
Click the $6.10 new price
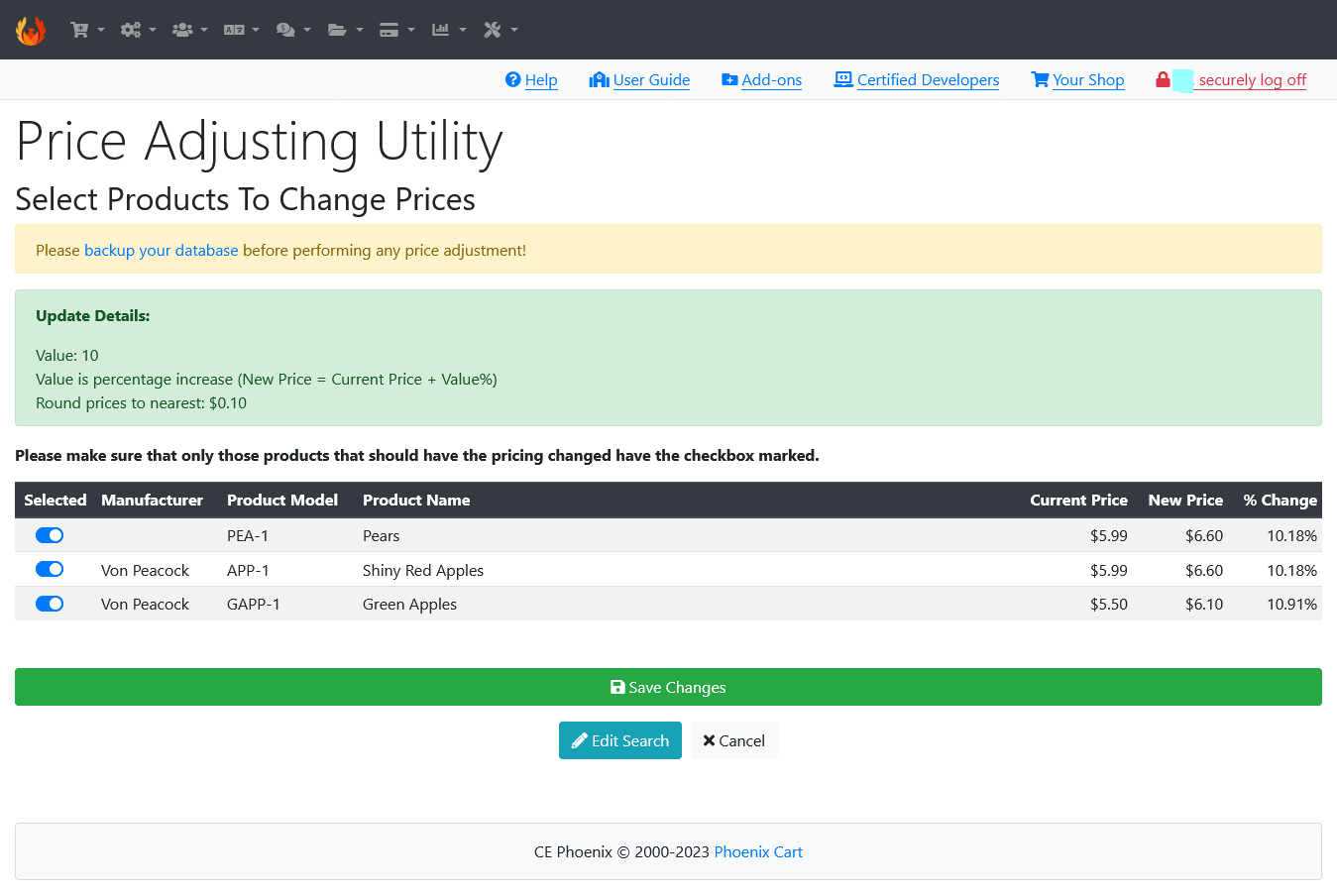(1204, 605)
